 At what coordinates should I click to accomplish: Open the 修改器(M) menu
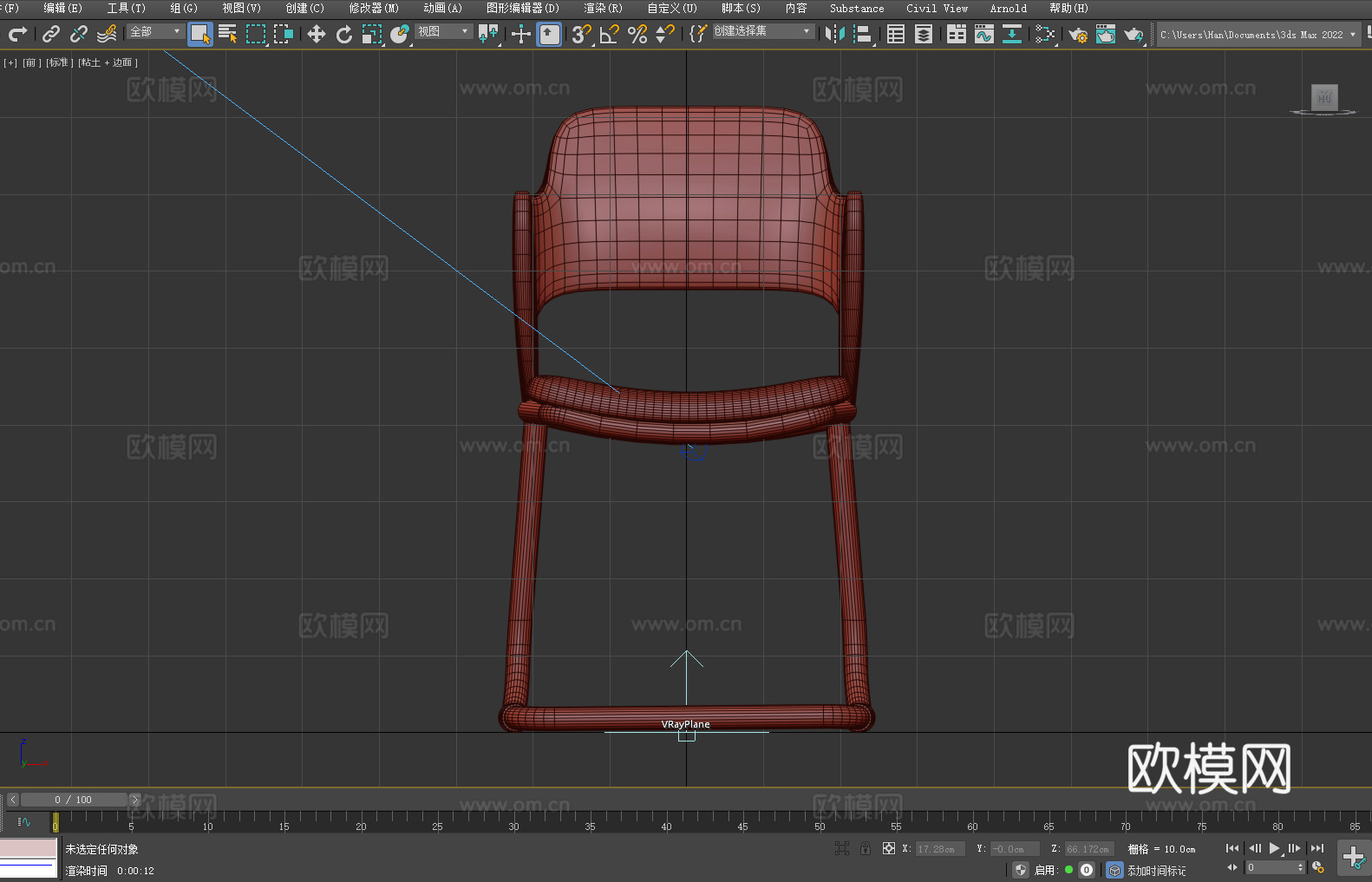(374, 8)
